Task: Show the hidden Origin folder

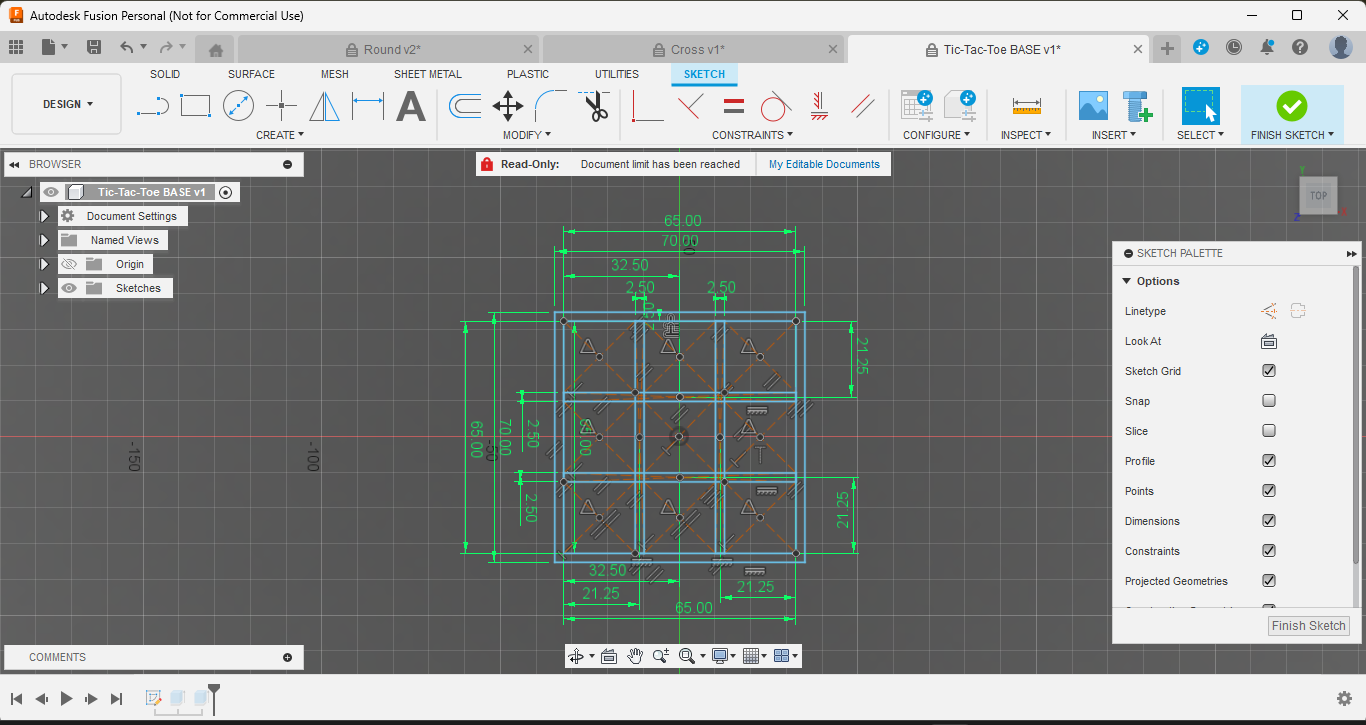Action: tap(69, 264)
